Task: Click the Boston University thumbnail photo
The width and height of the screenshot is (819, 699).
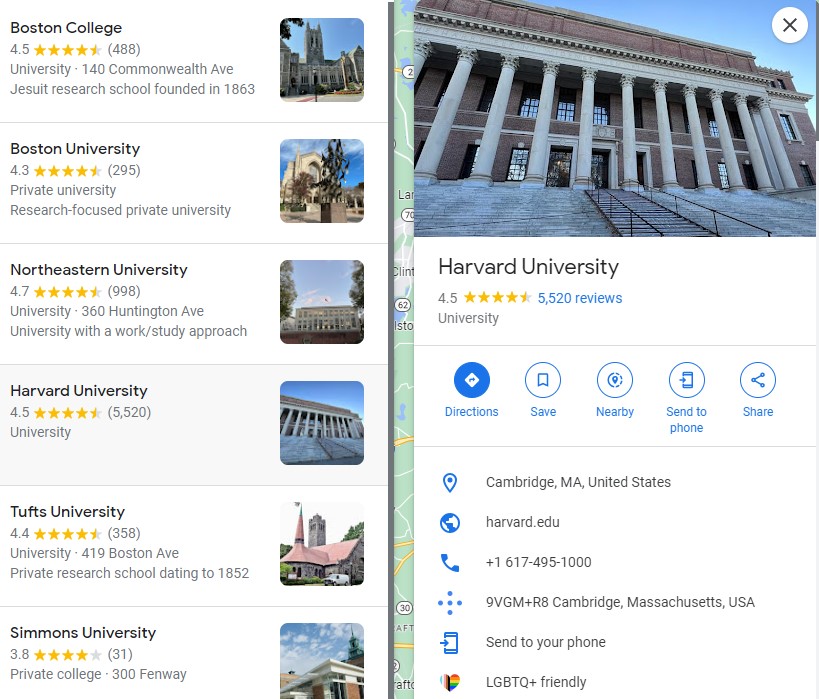Action: [x=321, y=181]
